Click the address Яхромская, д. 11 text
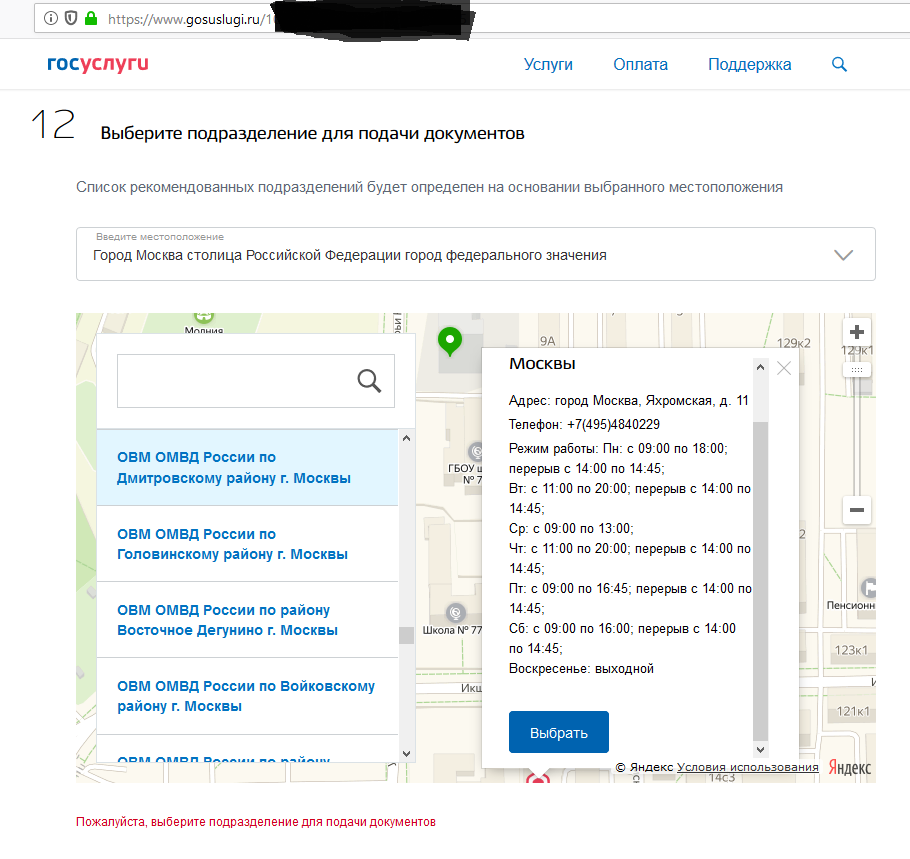Viewport: 910px width, 859px height. pyautogui.click(x=697, y=400)
